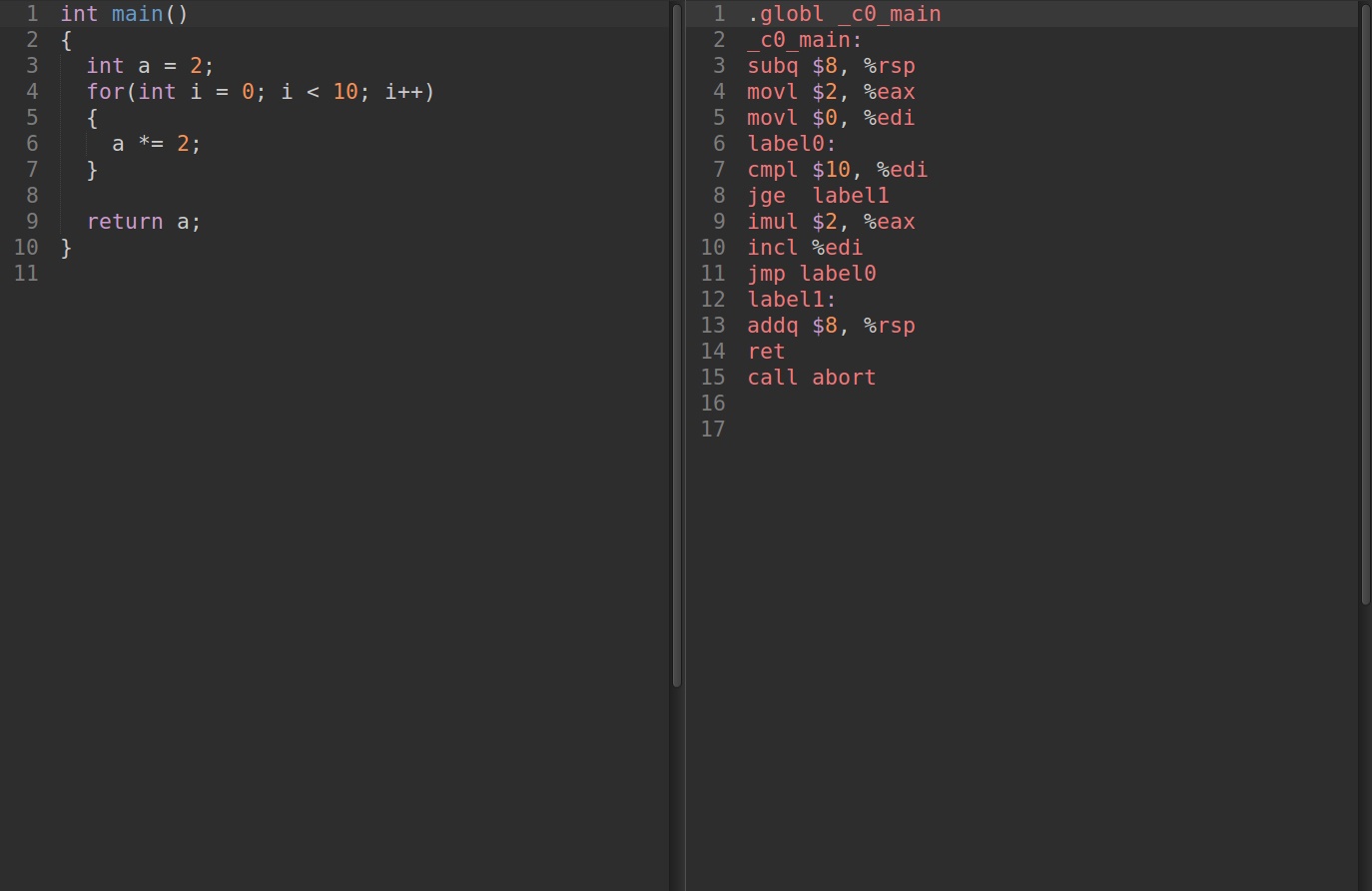Click line number 16 in the assembly gutter
The width and height of the screenshot is (1372, 891).
pyautogui.click(x=713, y=404)
